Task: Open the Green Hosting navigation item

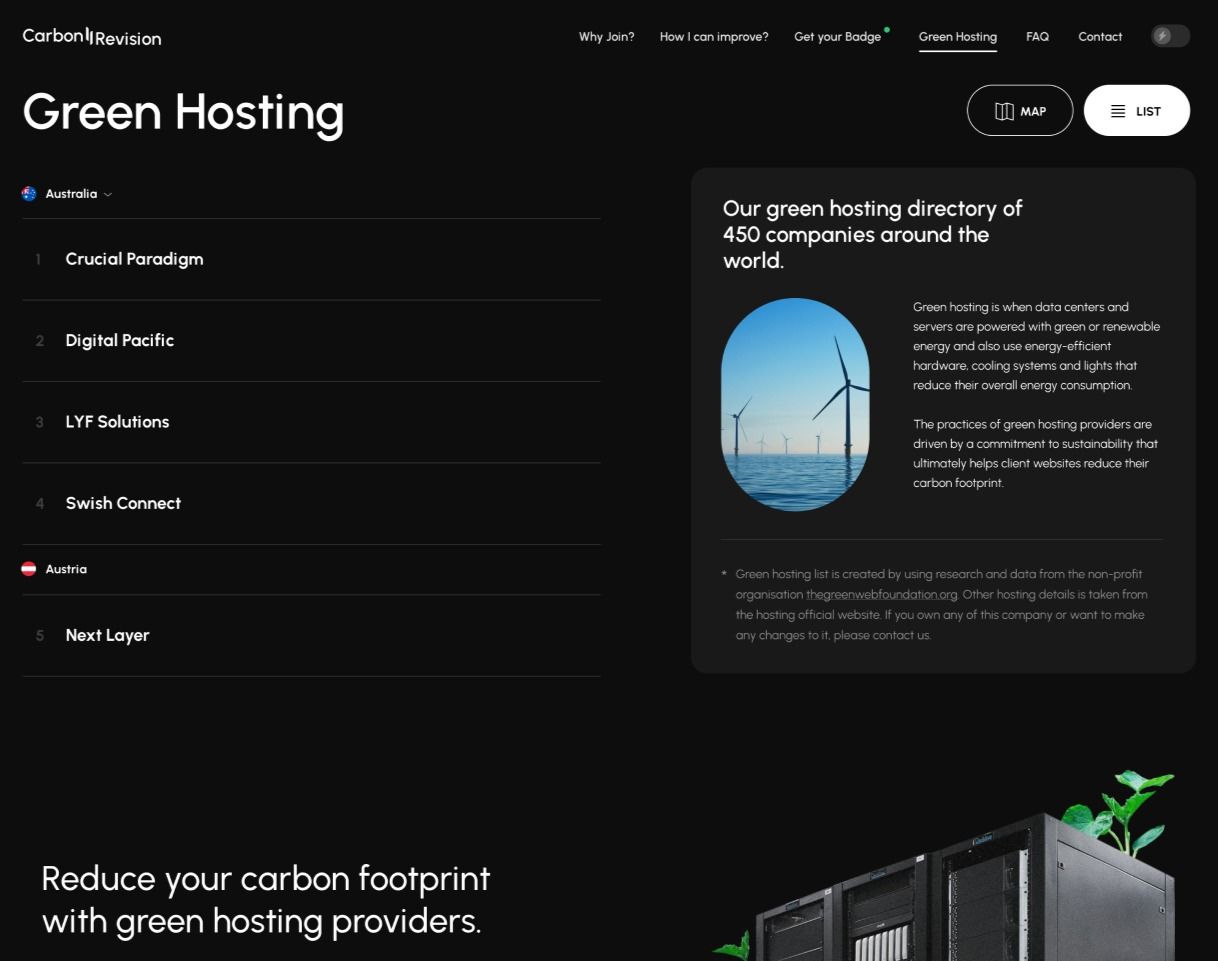Action: click(x=957, y=36)
